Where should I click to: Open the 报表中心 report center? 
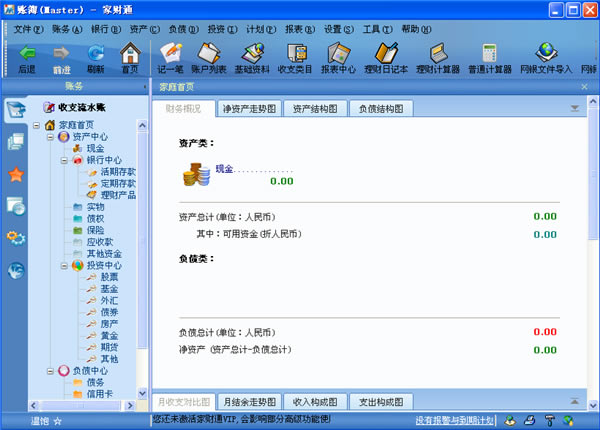tap(338, 58)
